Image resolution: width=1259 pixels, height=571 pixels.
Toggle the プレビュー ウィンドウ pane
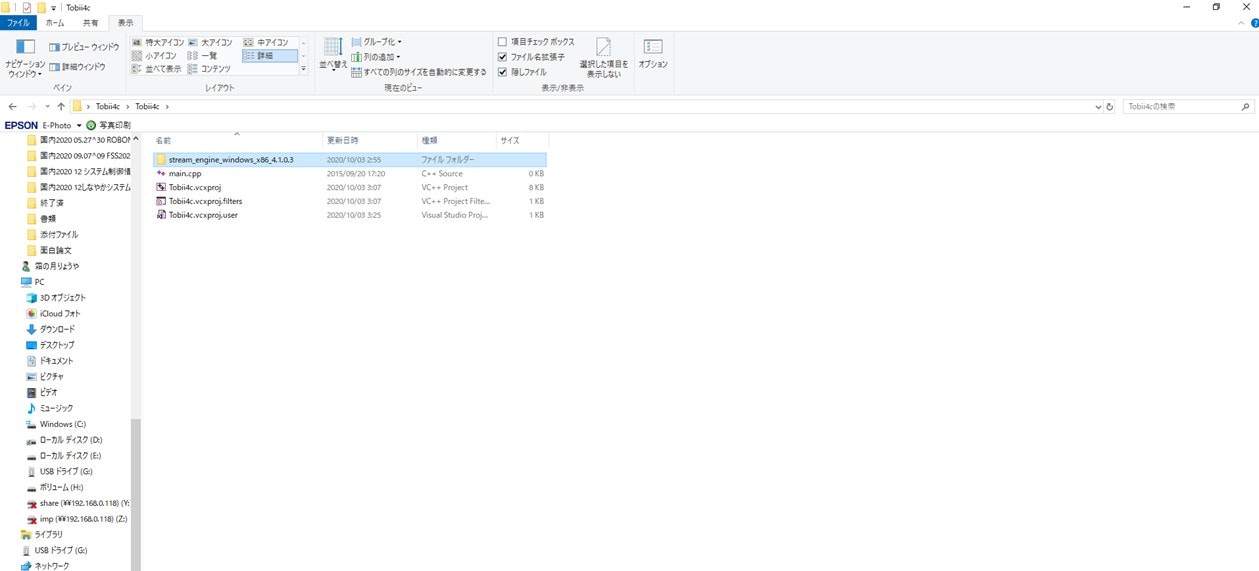(x=84, y=47)
